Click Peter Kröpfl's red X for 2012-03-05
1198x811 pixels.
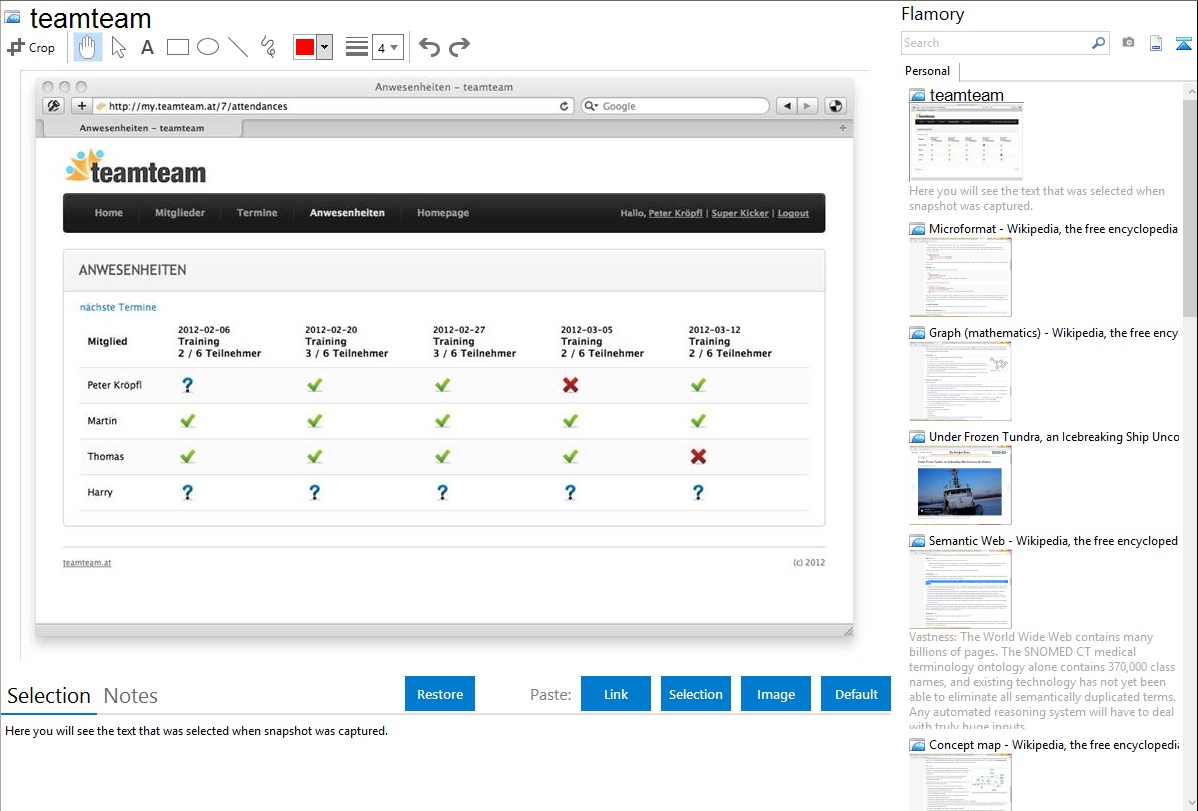pyautogui.click(x=570, y=385)
